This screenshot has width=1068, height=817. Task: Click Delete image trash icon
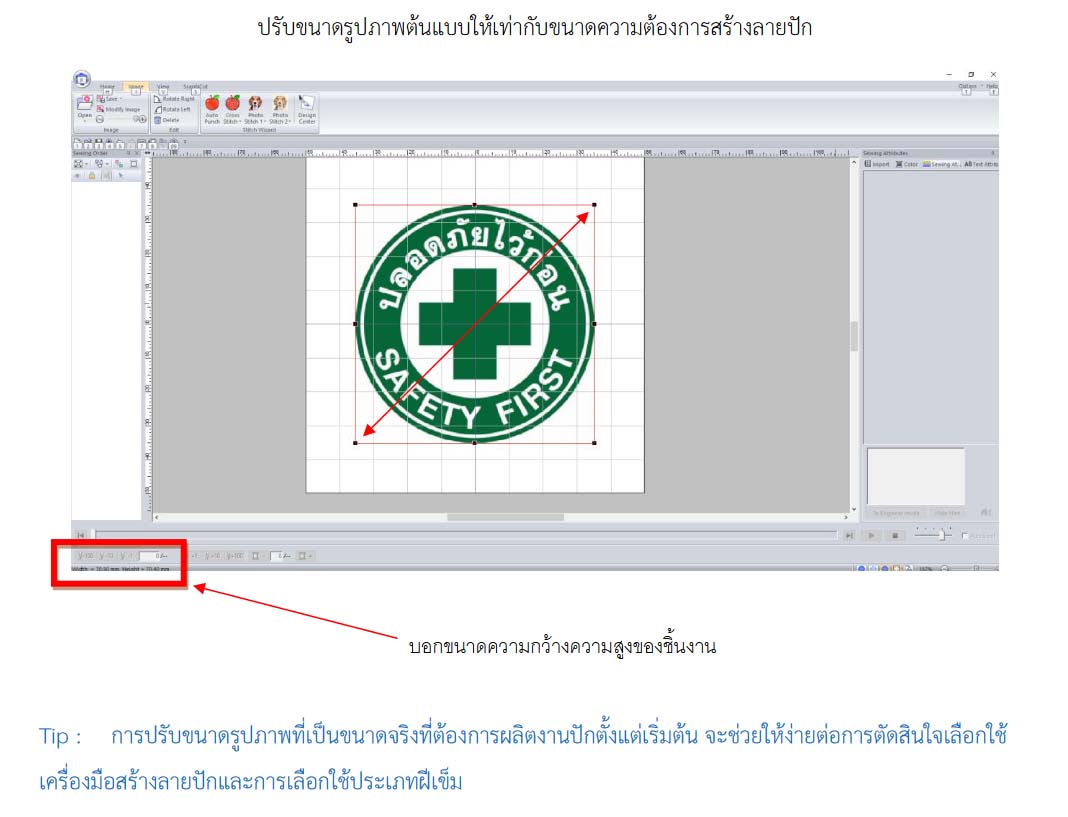(158, 120)
